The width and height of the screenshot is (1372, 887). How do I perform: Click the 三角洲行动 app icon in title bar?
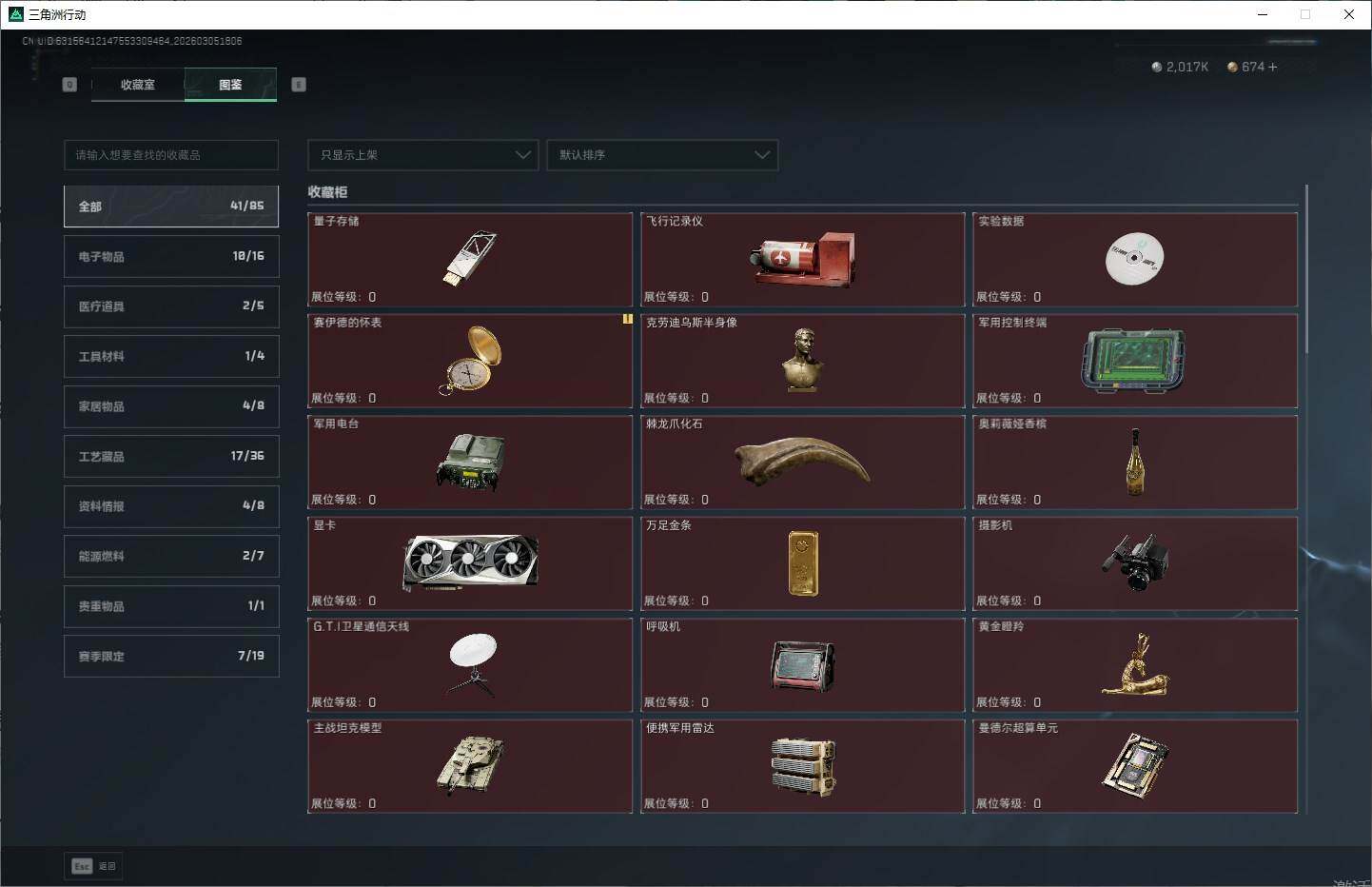pyautogui.click(x=15, y=14)
